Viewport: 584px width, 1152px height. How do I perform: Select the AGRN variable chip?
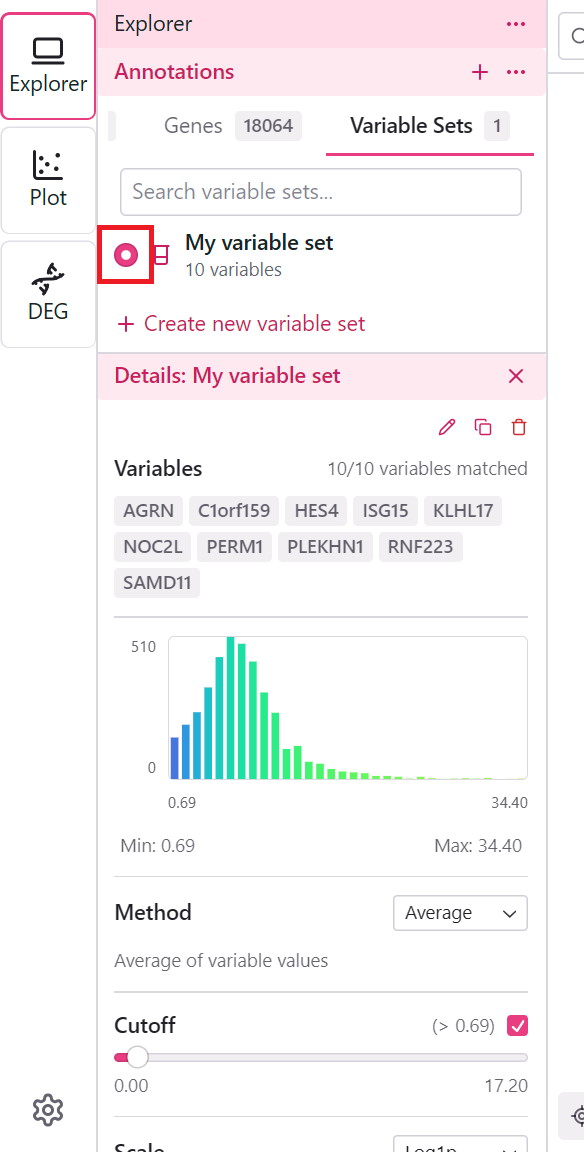coord(148,510)
